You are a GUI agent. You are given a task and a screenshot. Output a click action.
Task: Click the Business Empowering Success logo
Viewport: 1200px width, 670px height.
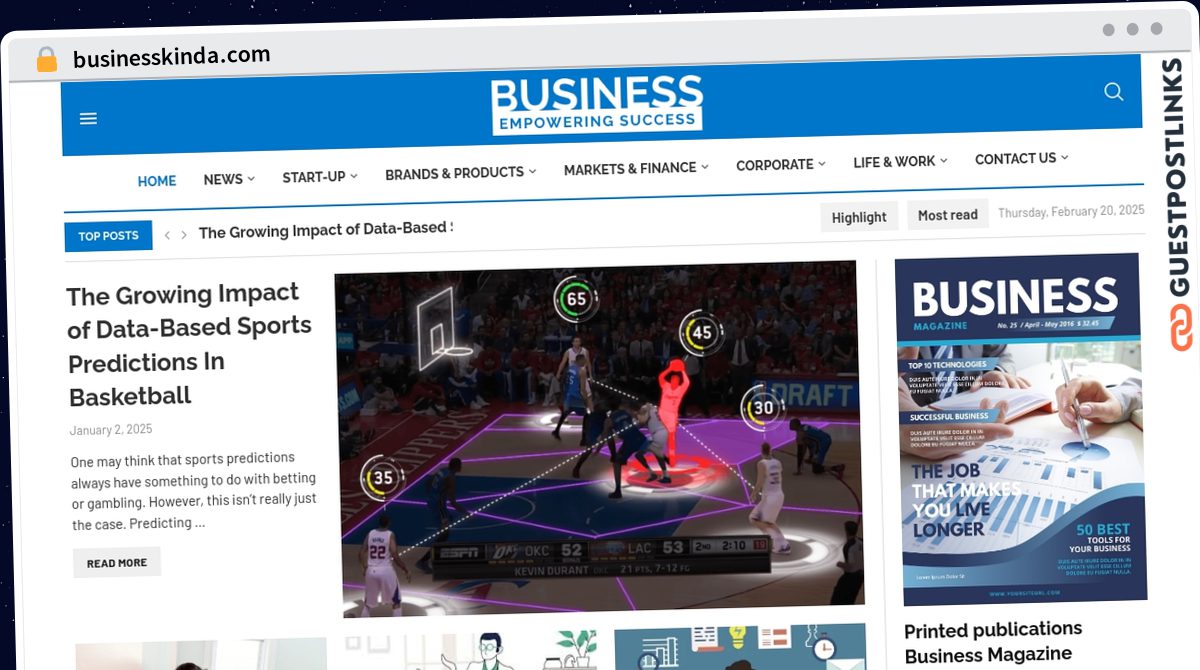[597, 105]
